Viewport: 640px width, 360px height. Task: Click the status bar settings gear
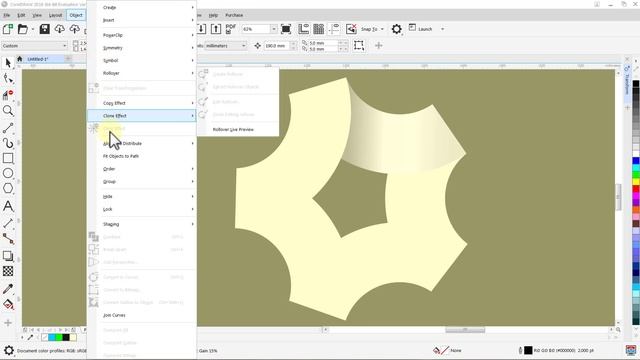8,350
